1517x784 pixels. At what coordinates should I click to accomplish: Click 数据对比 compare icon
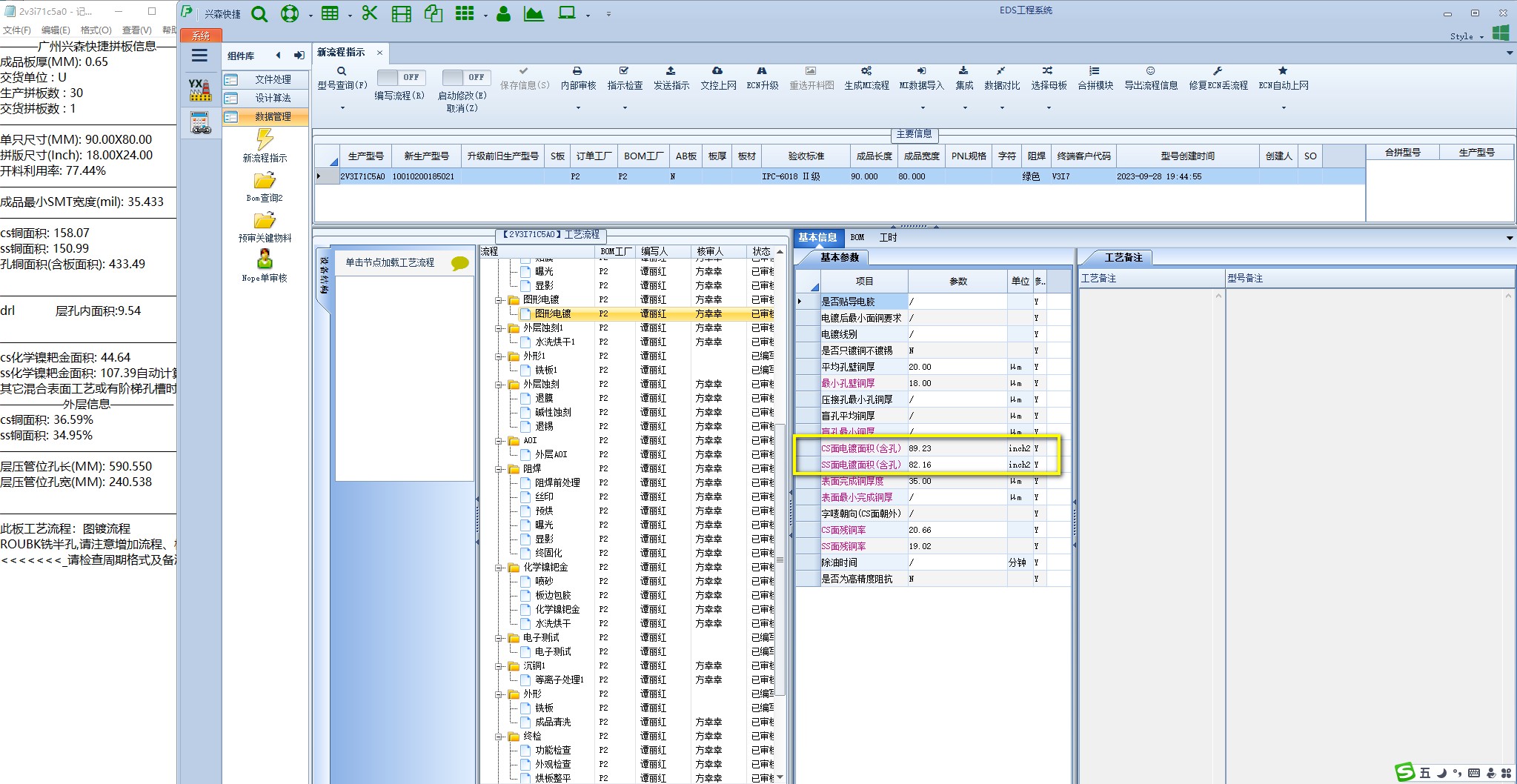coord(1001,70)
